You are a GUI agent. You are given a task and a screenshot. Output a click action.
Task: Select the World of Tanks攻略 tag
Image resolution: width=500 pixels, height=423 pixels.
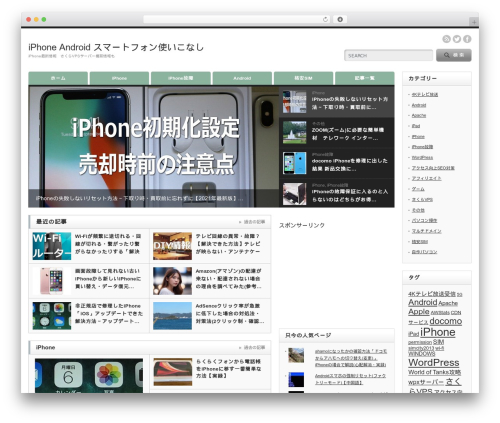(x=435, y=372)
